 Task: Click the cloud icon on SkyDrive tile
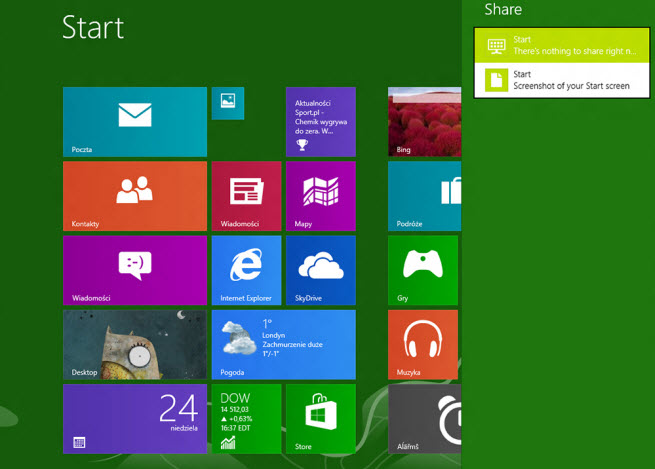tap(321, 265)
